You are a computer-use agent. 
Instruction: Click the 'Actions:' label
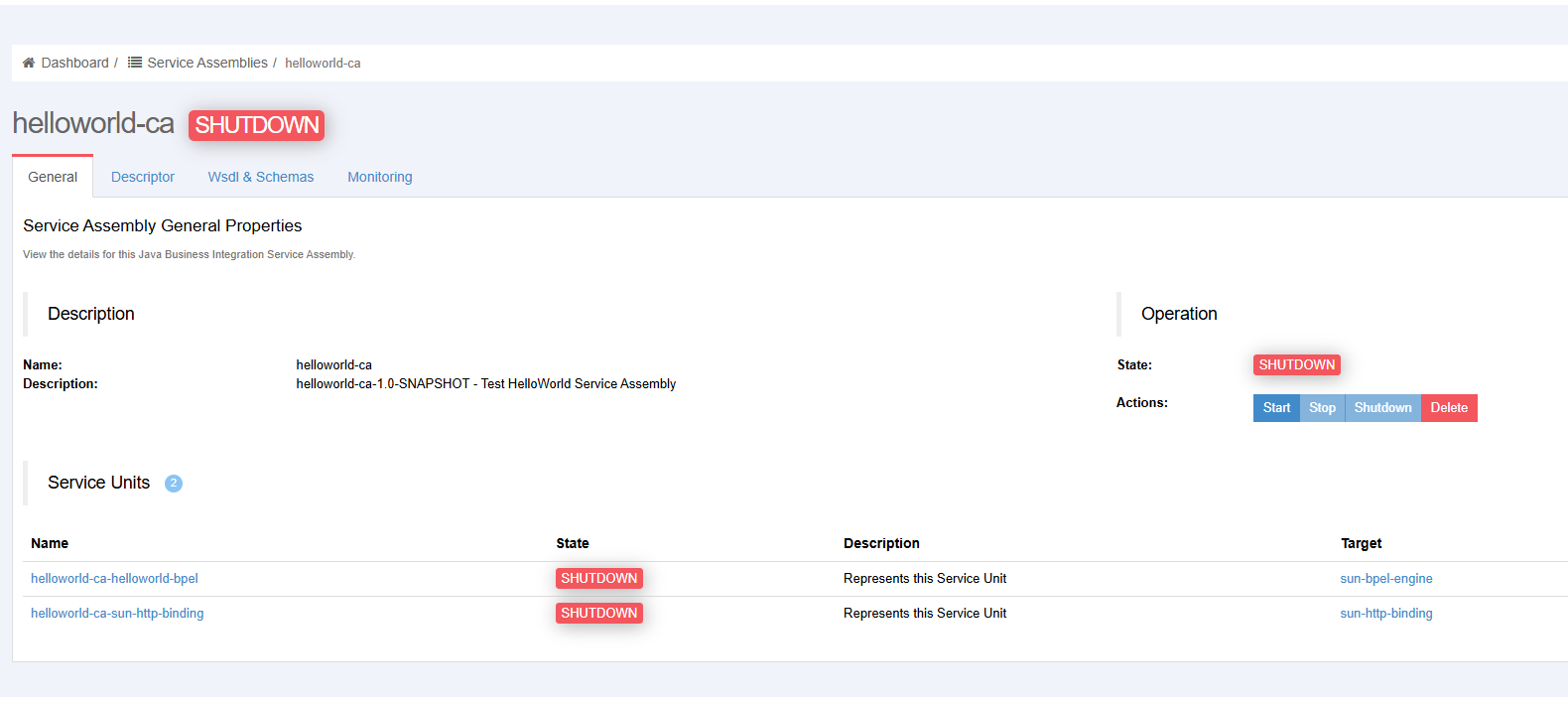click(x=1142, y=403)
